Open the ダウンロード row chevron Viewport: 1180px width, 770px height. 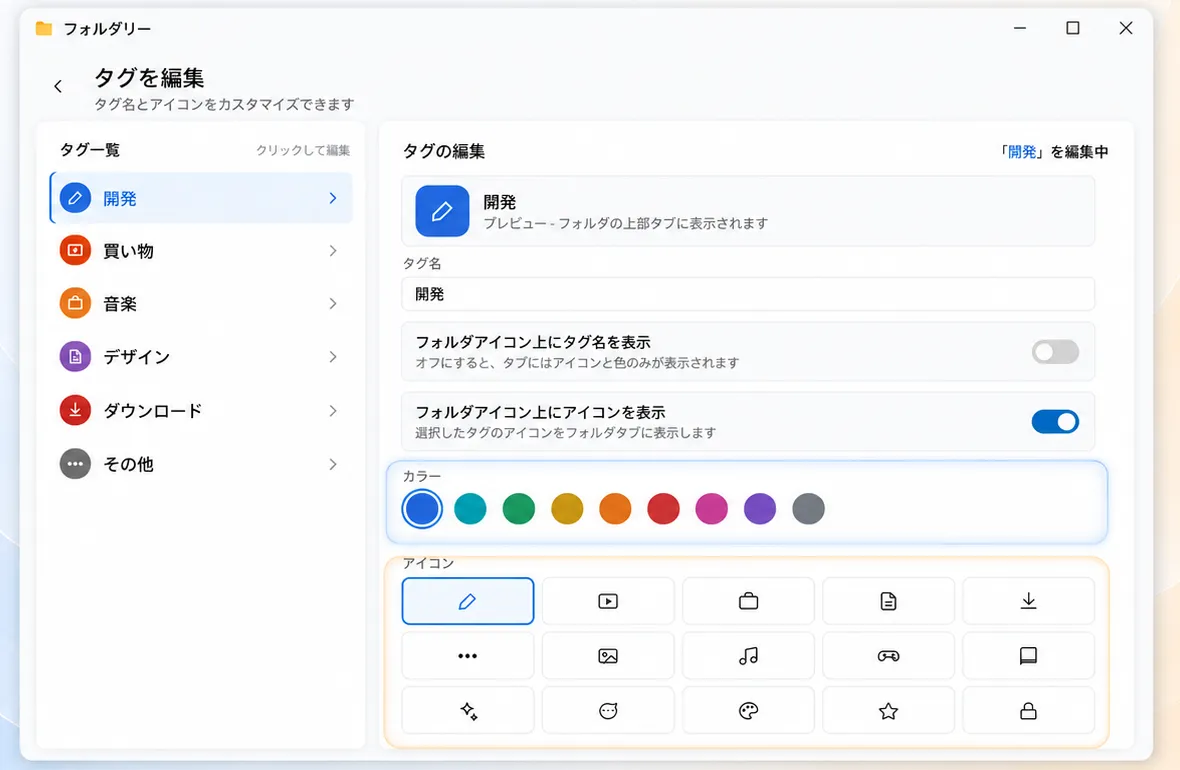click(x=333, y=411)
